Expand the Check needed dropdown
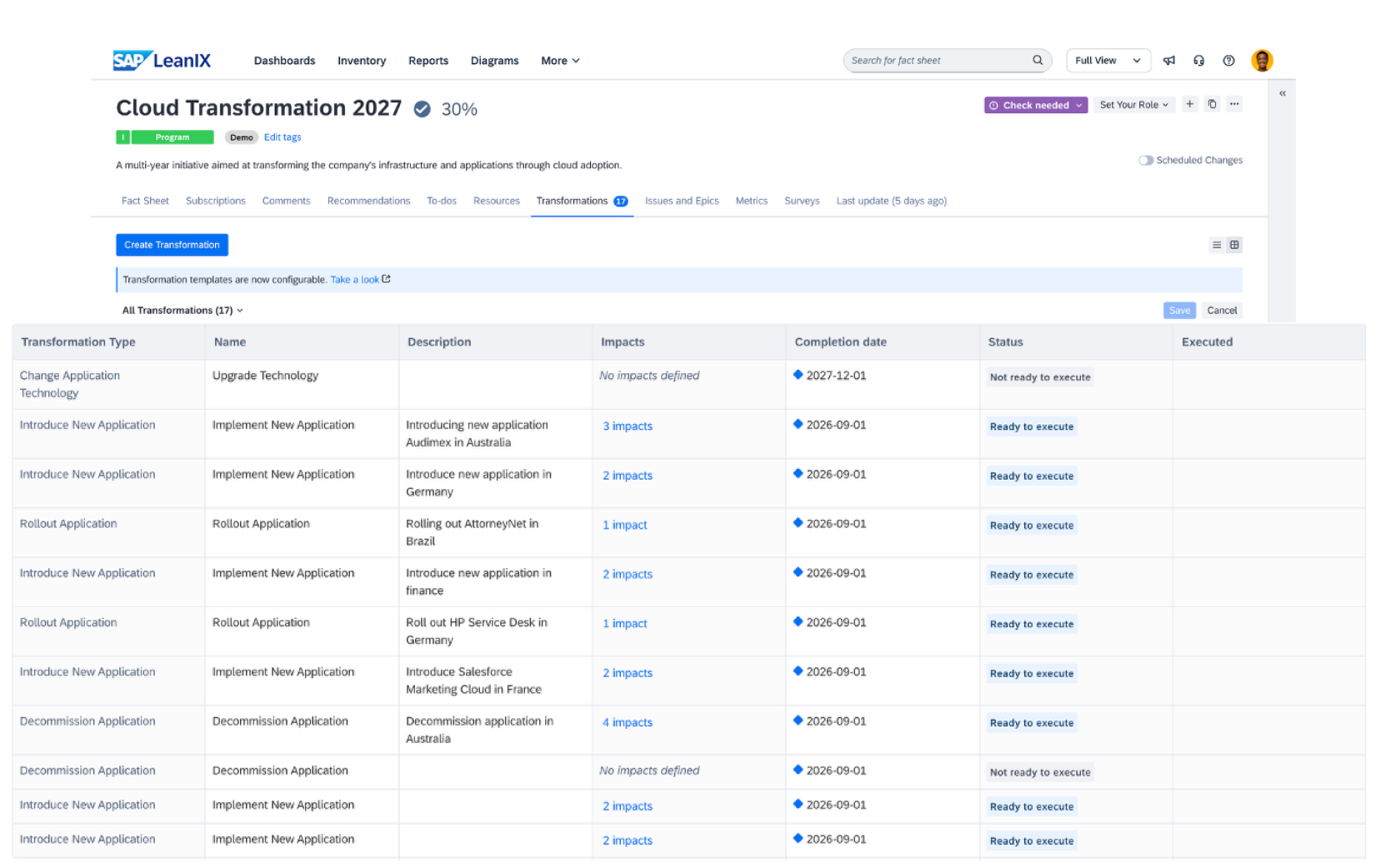1381x868 pixels. pos(1036,105)
